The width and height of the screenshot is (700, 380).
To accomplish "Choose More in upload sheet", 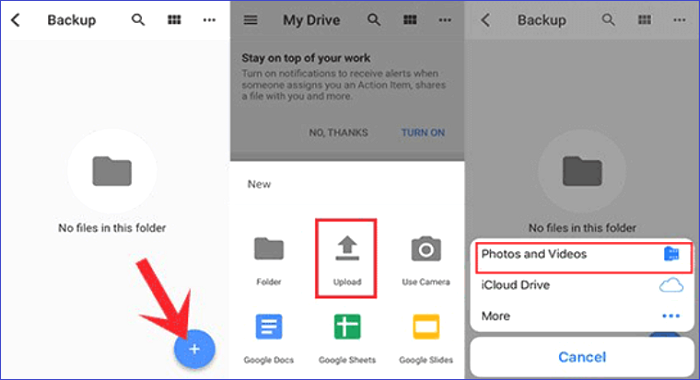I will 582,316.
